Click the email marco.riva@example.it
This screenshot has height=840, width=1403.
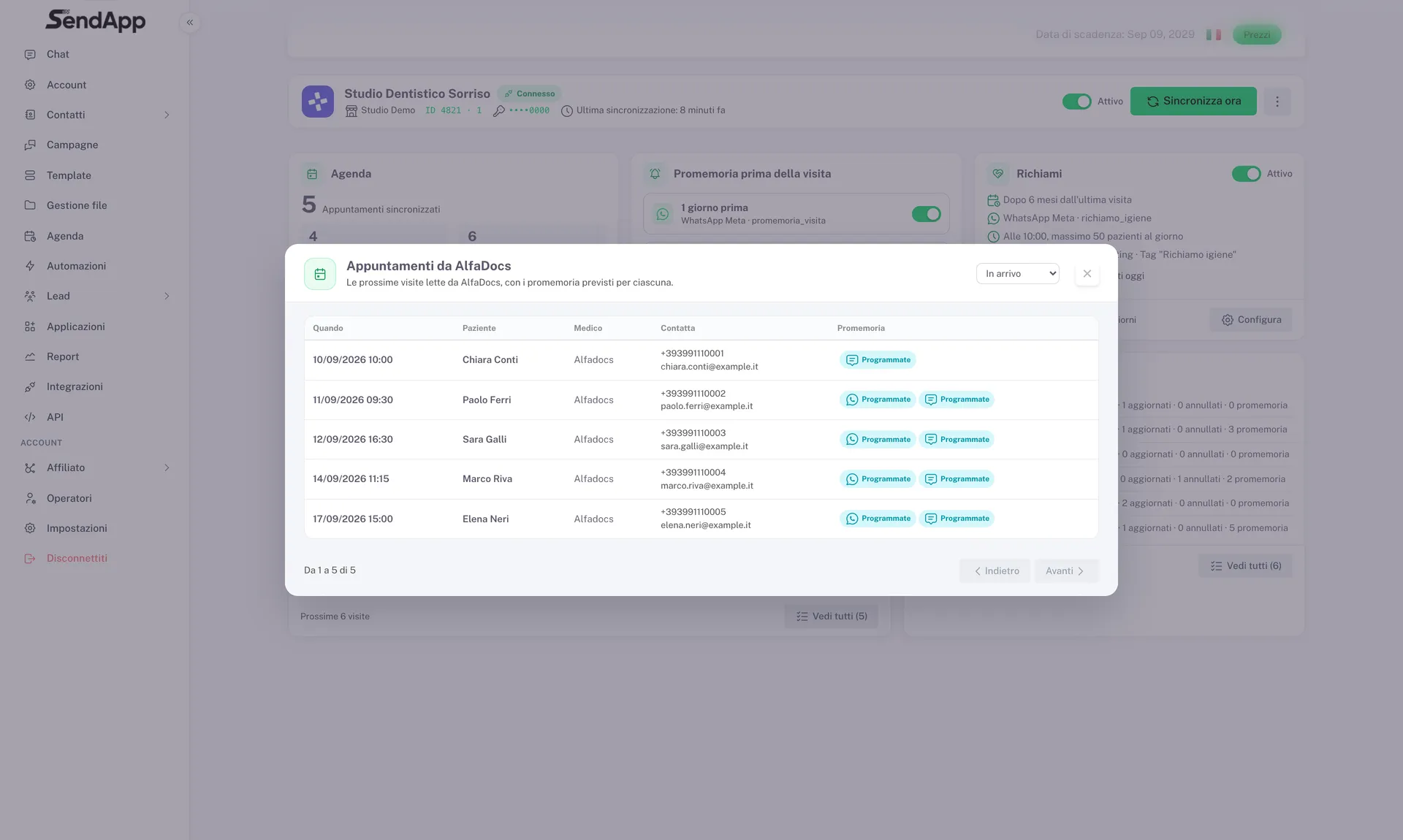(x=707, y=486)
